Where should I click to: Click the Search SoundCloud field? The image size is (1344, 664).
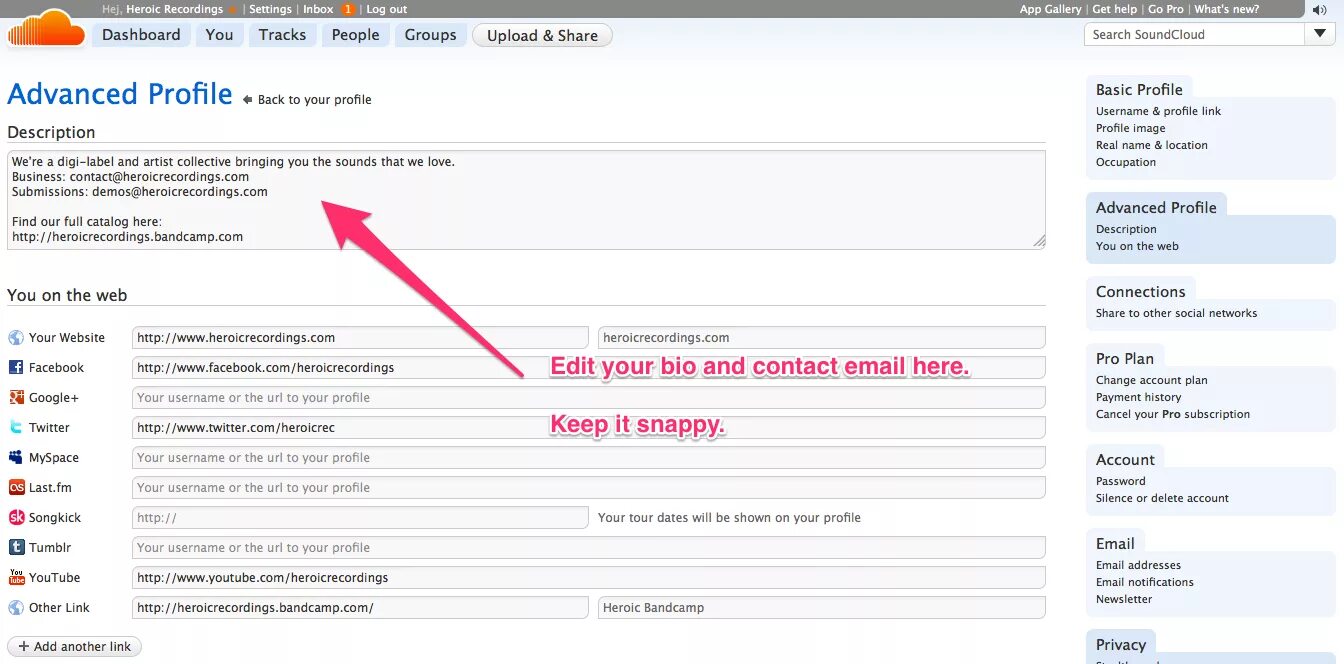[1195, 34]
